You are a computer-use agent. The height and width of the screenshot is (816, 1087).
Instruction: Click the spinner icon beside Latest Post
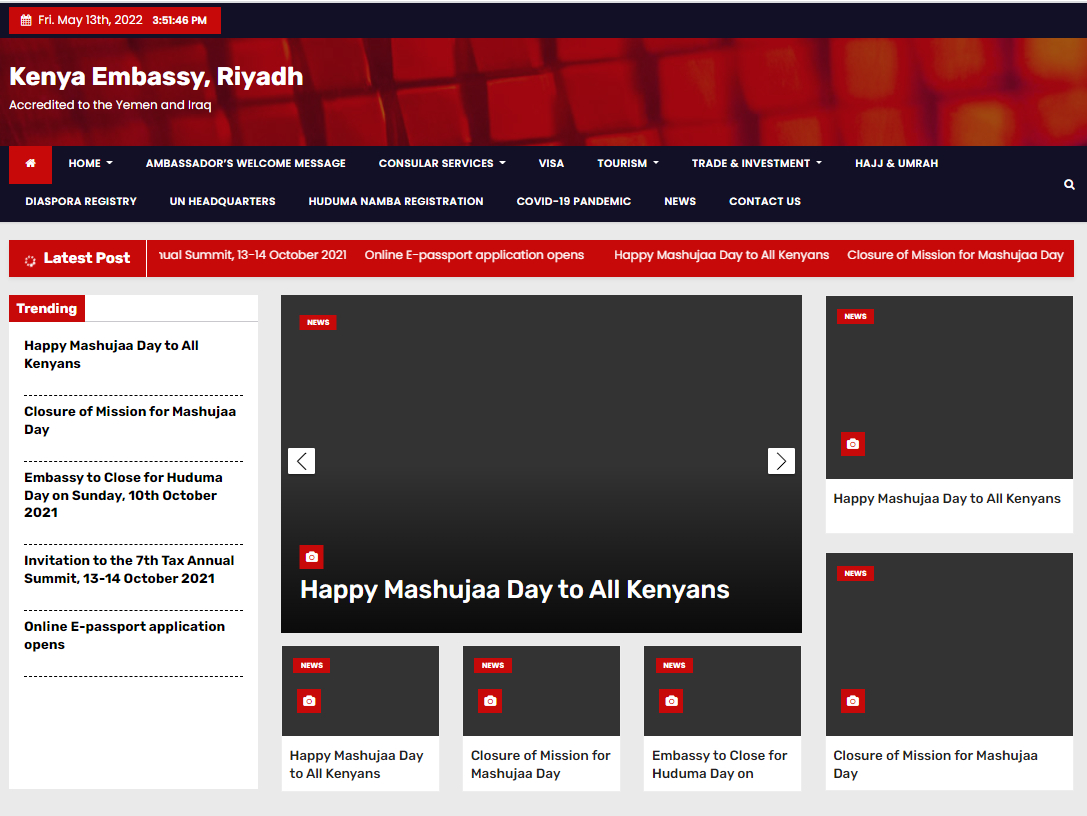(30, 261)
